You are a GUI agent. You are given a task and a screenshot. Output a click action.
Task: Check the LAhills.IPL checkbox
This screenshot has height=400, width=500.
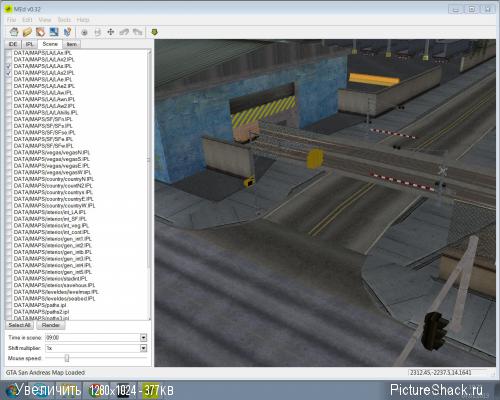tap(9, 113)
